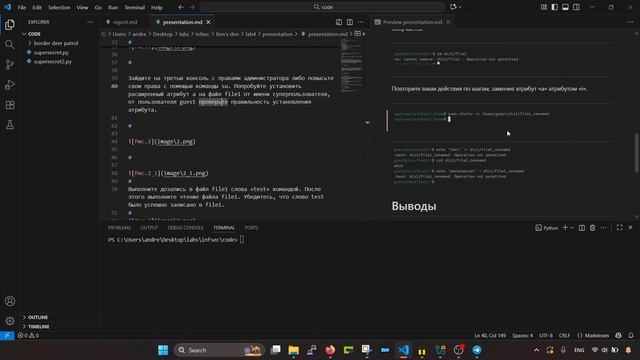640x360 pixels.
Task: Create a new terminal with plus icon
Action: [x=565, y=228]
